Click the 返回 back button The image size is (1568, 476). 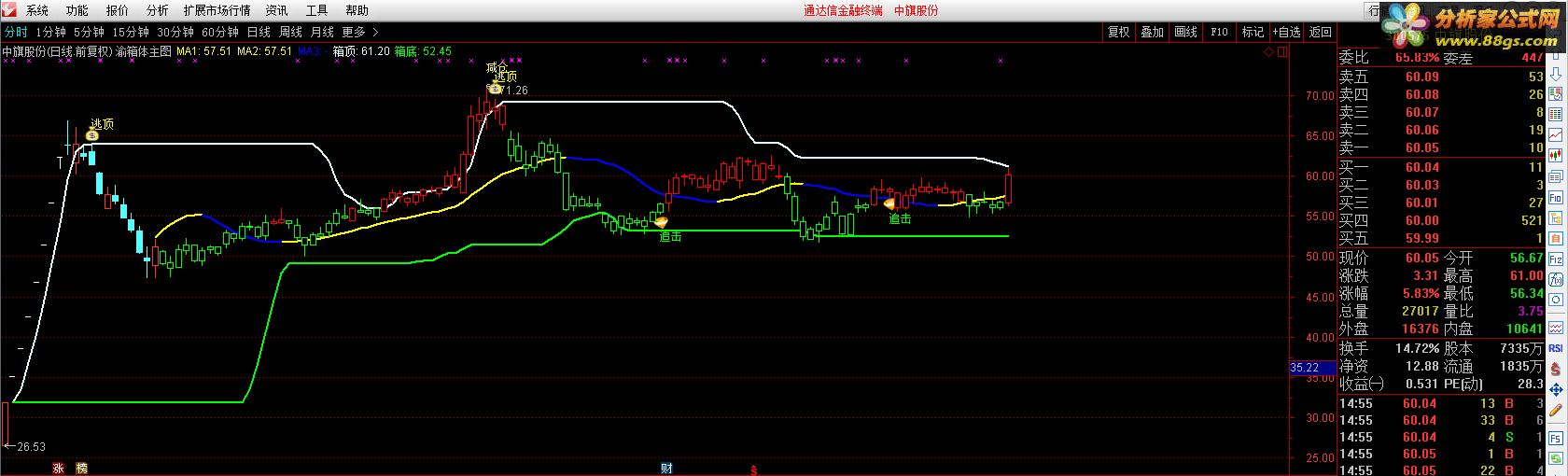(x=1321, y=32)
